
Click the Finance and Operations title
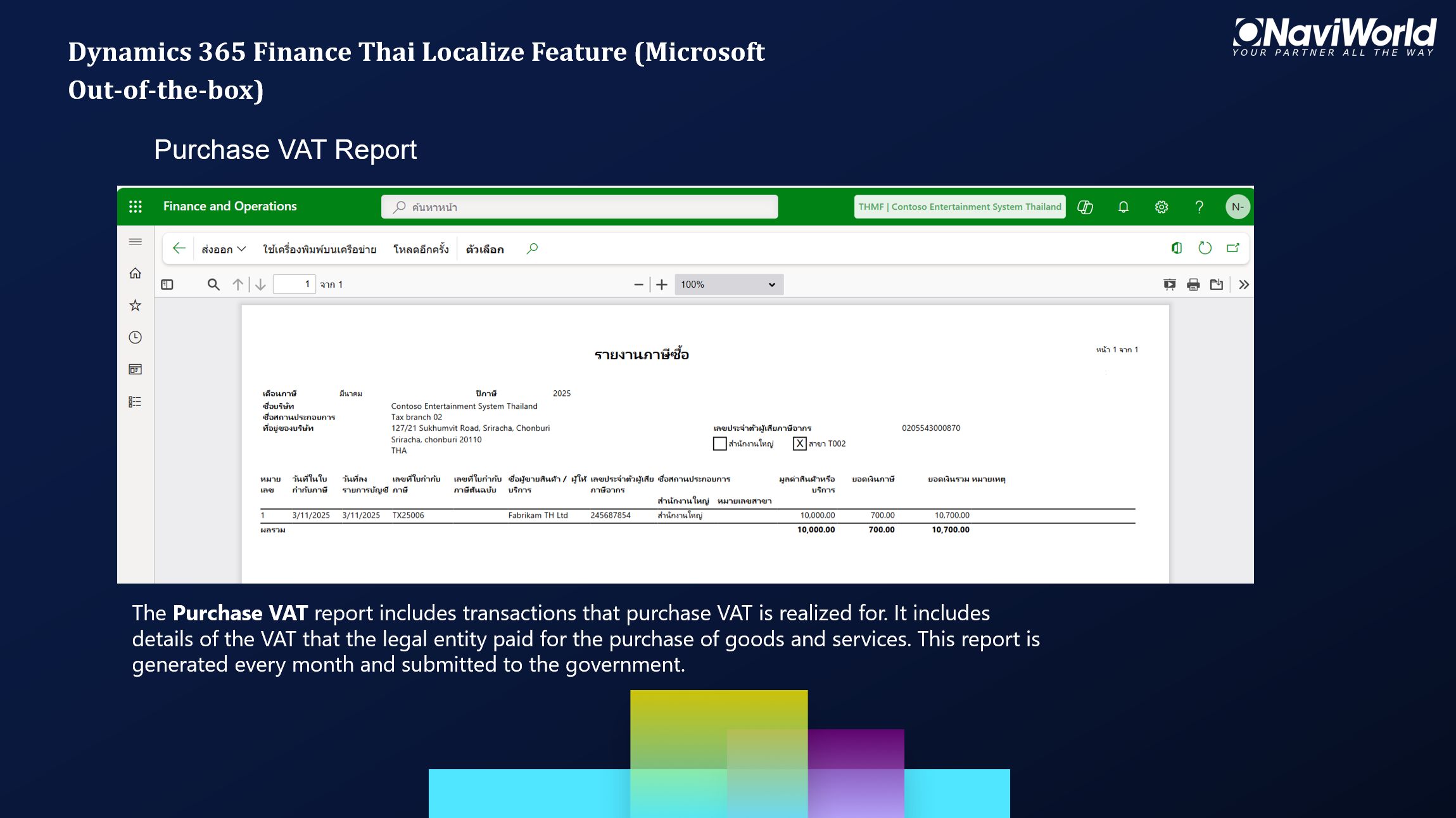[x=230, y=207]
